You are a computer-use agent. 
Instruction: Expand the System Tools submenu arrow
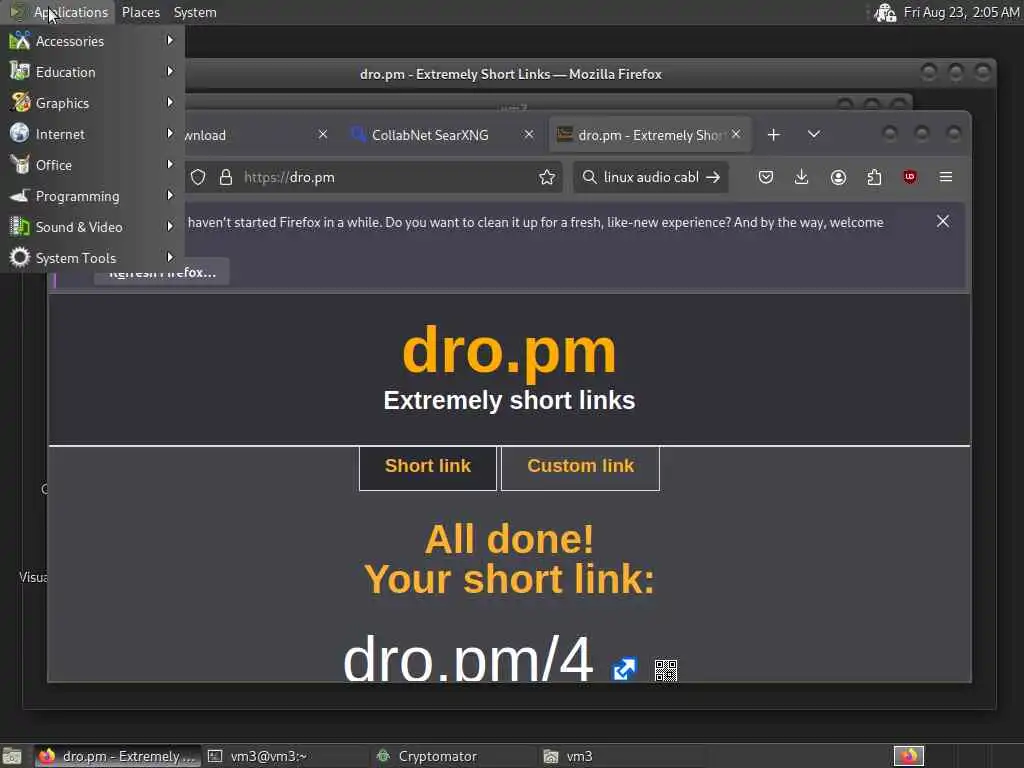coord(170,257)
